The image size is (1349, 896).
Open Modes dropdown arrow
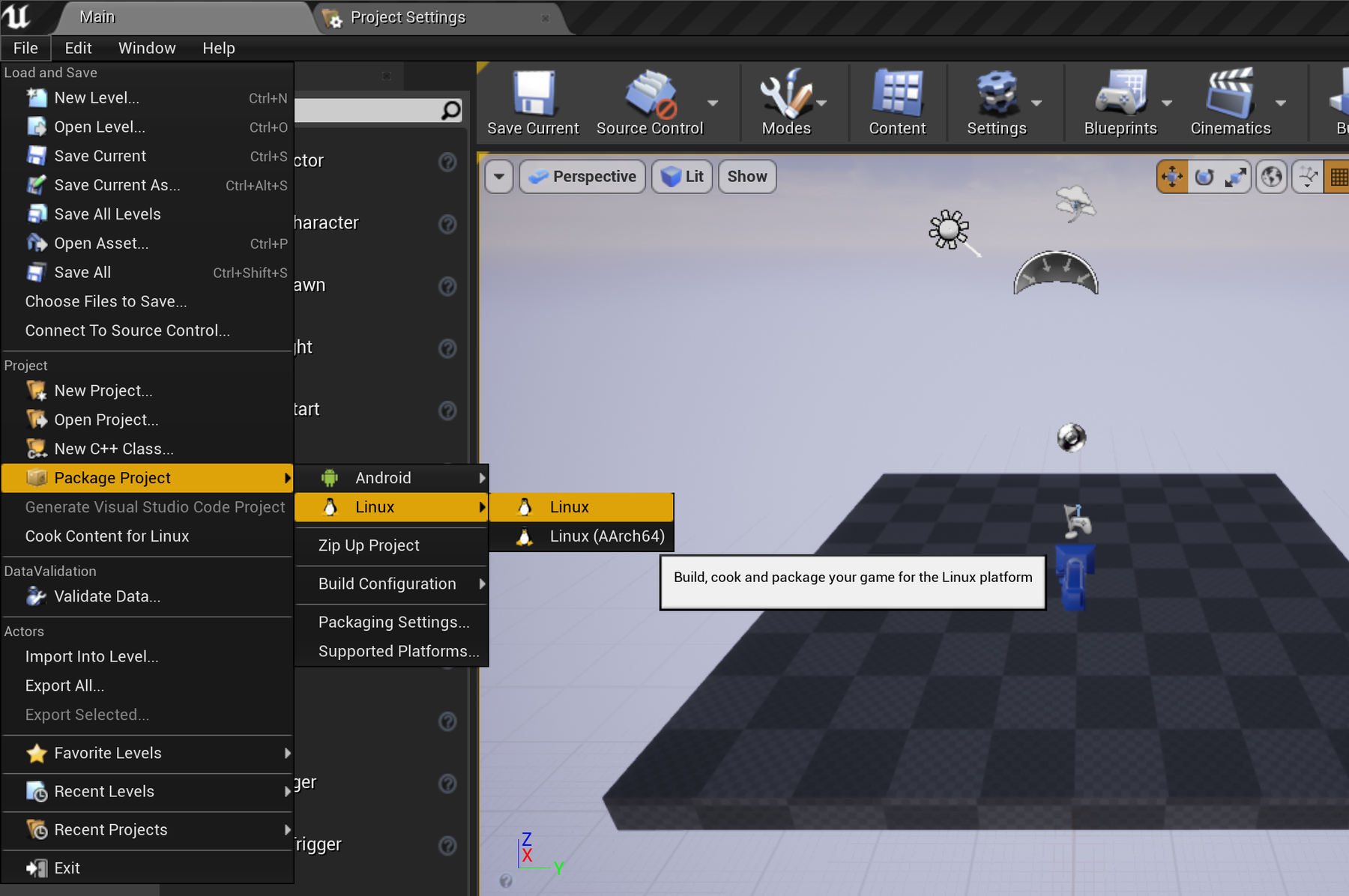pos(821,103)
